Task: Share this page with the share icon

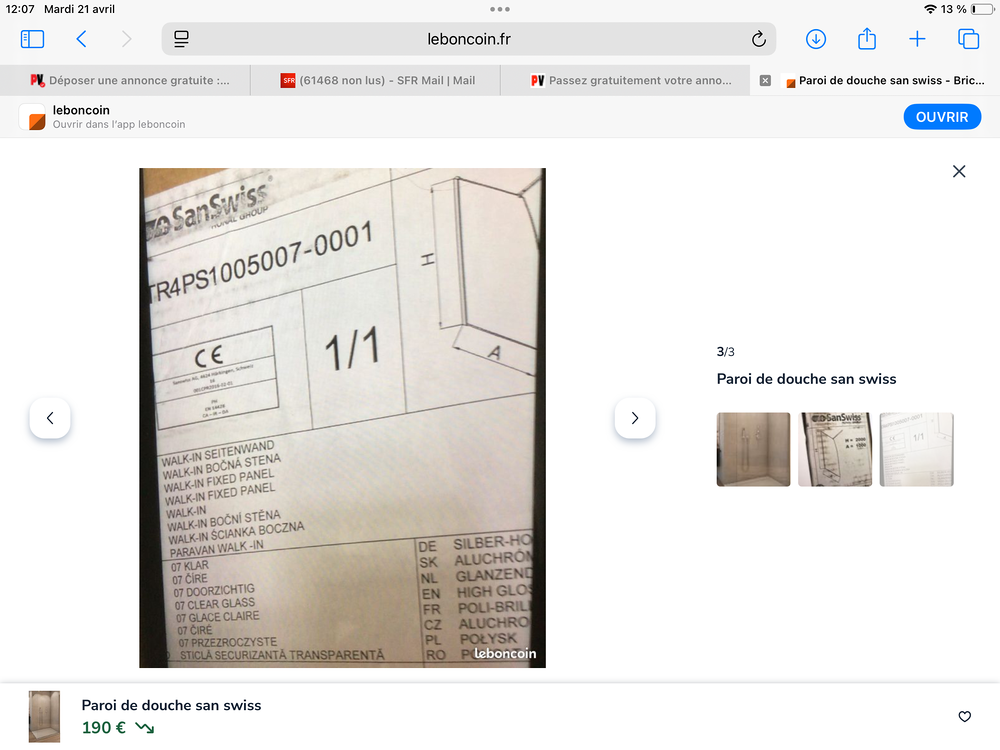Action: pyautogui.click(x=867, y=38)
